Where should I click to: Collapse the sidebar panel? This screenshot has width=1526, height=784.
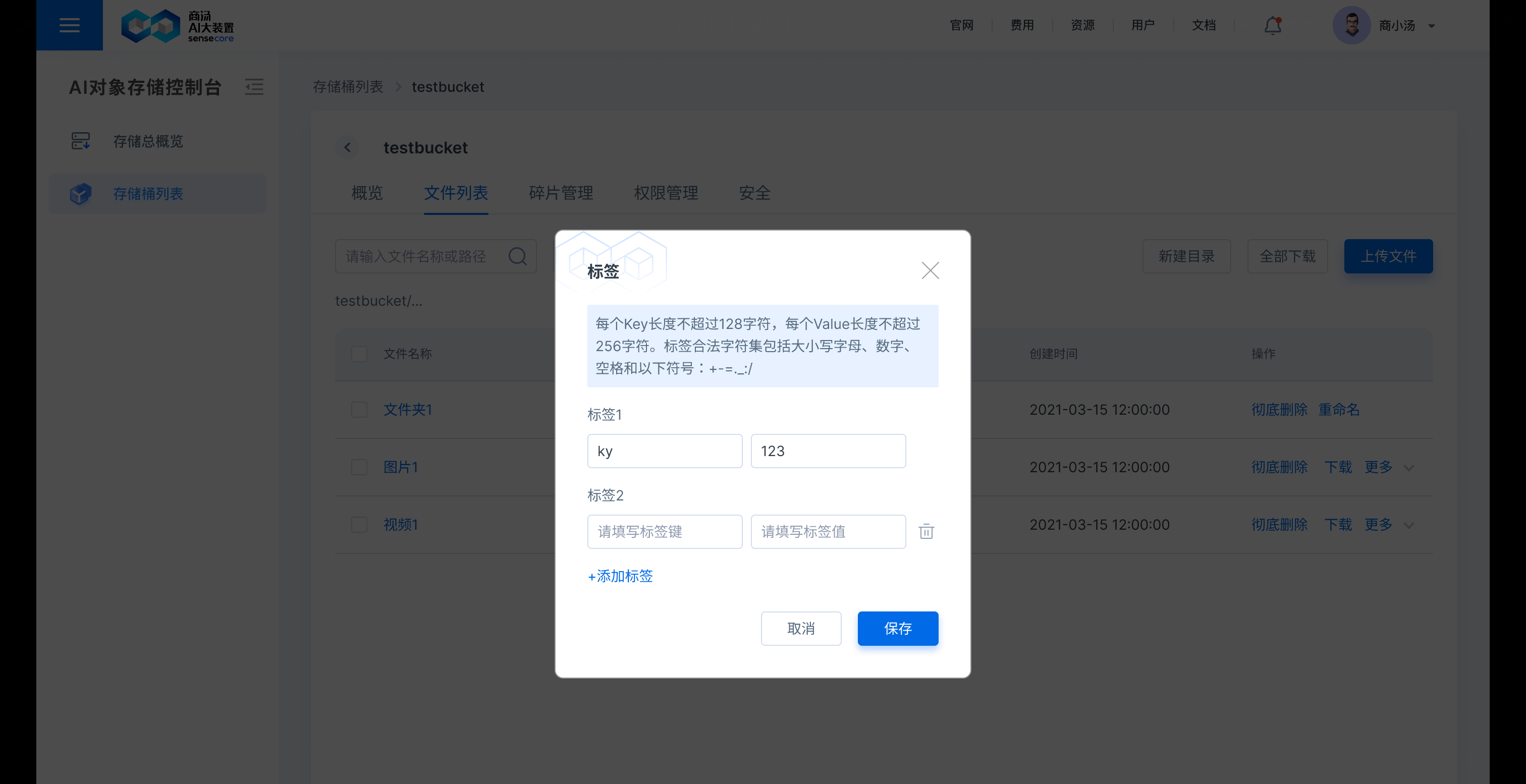[x=254, y=86]
